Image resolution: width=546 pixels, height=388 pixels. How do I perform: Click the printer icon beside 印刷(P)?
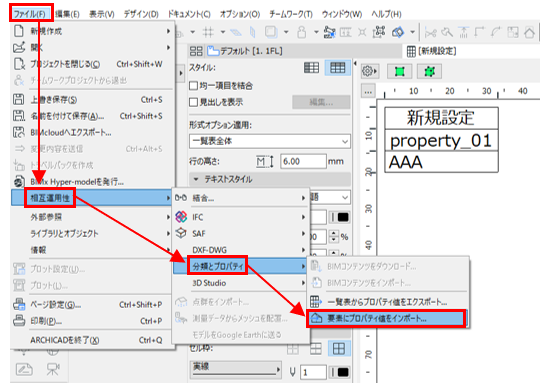point(19,320)
